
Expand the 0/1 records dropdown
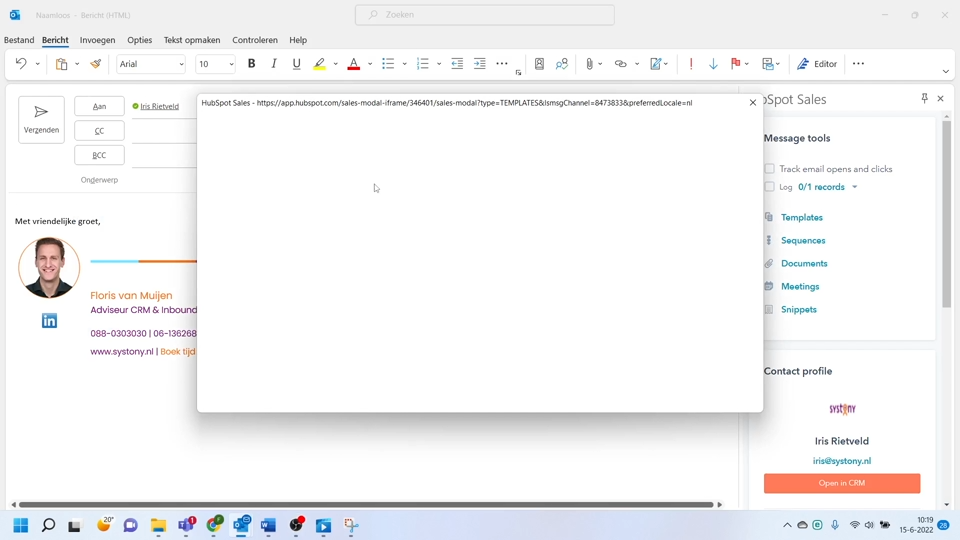[x=854, y=187]
